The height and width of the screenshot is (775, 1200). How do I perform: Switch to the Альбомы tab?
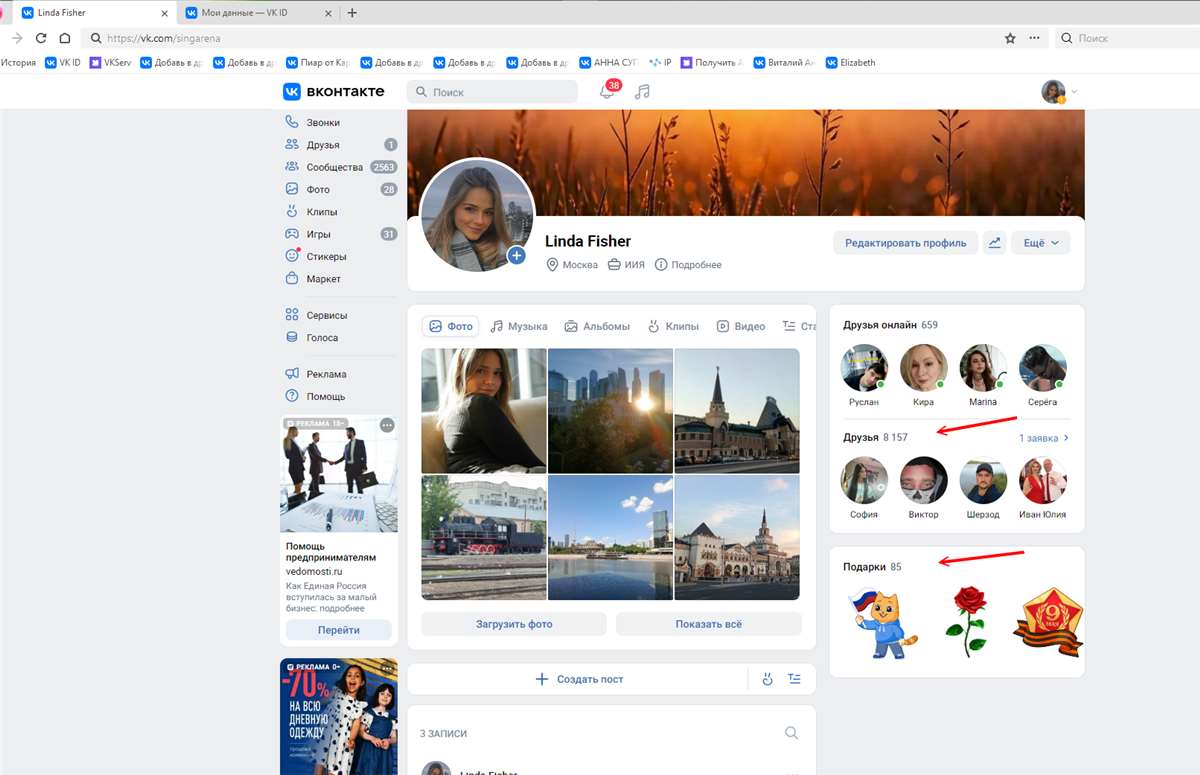point(597,326)
